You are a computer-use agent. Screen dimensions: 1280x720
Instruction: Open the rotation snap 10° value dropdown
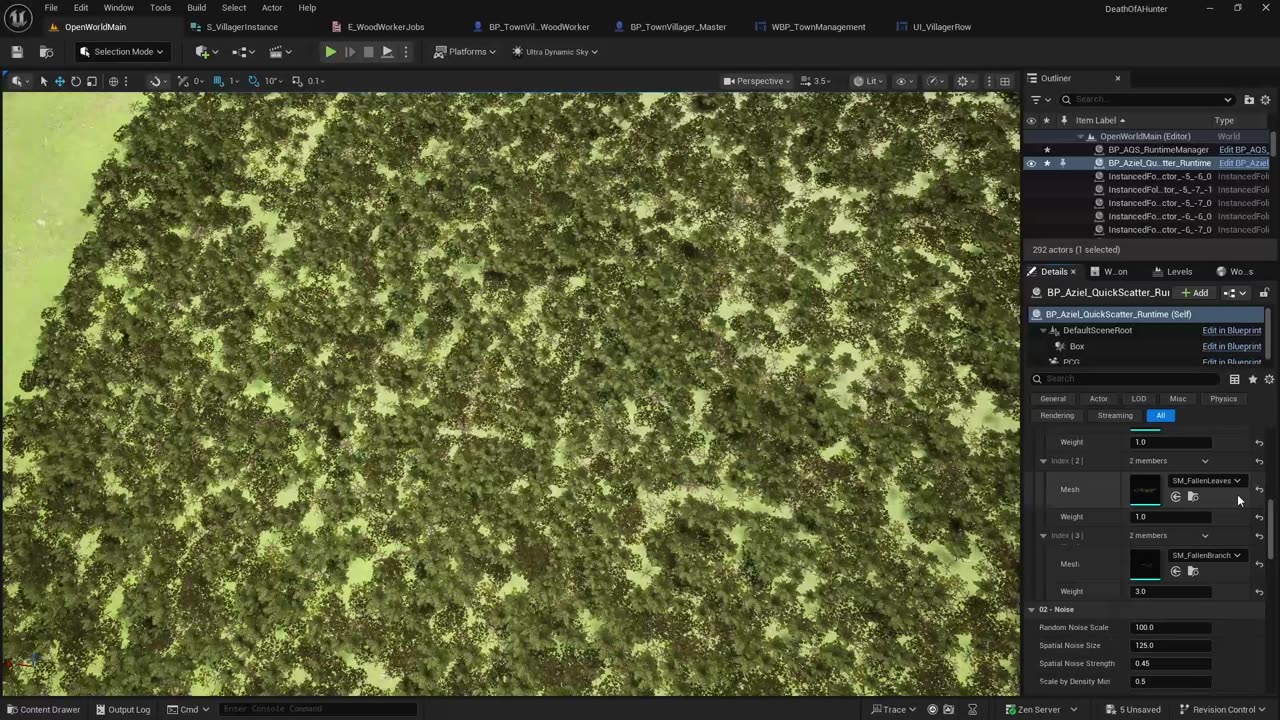(273, 81)
